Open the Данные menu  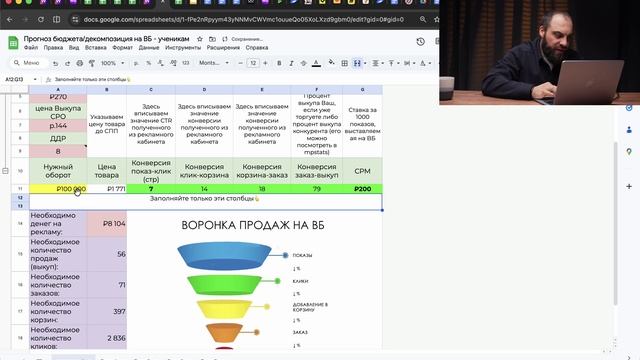tap(149, 48)
